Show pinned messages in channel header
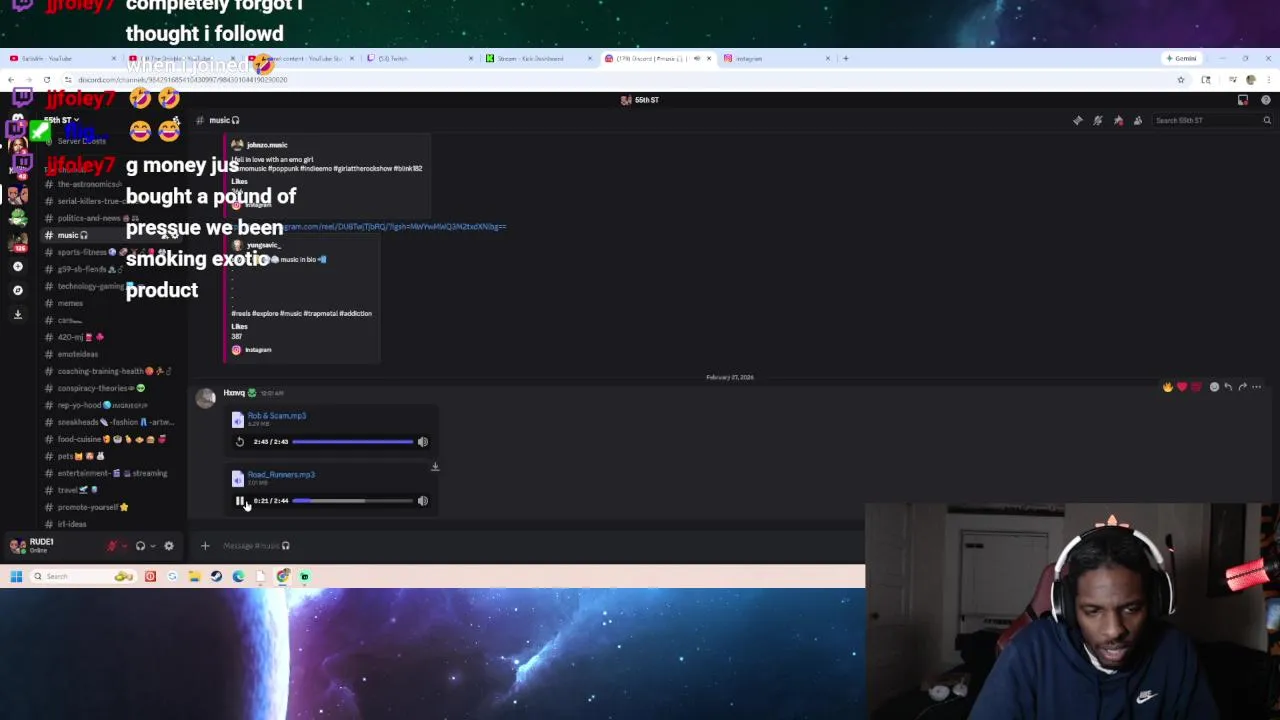 tap(1118, 120)
